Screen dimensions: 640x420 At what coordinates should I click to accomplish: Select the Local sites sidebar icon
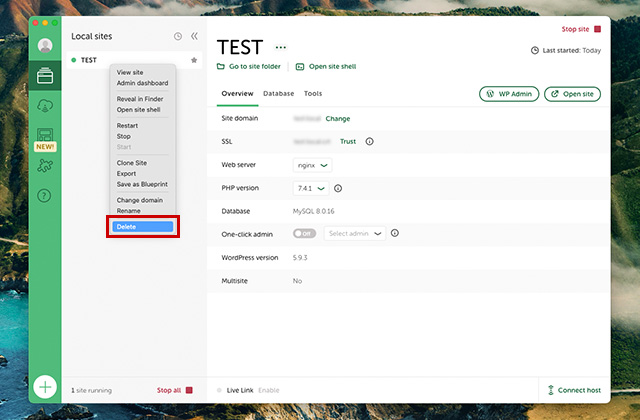[x=45, y=76]
